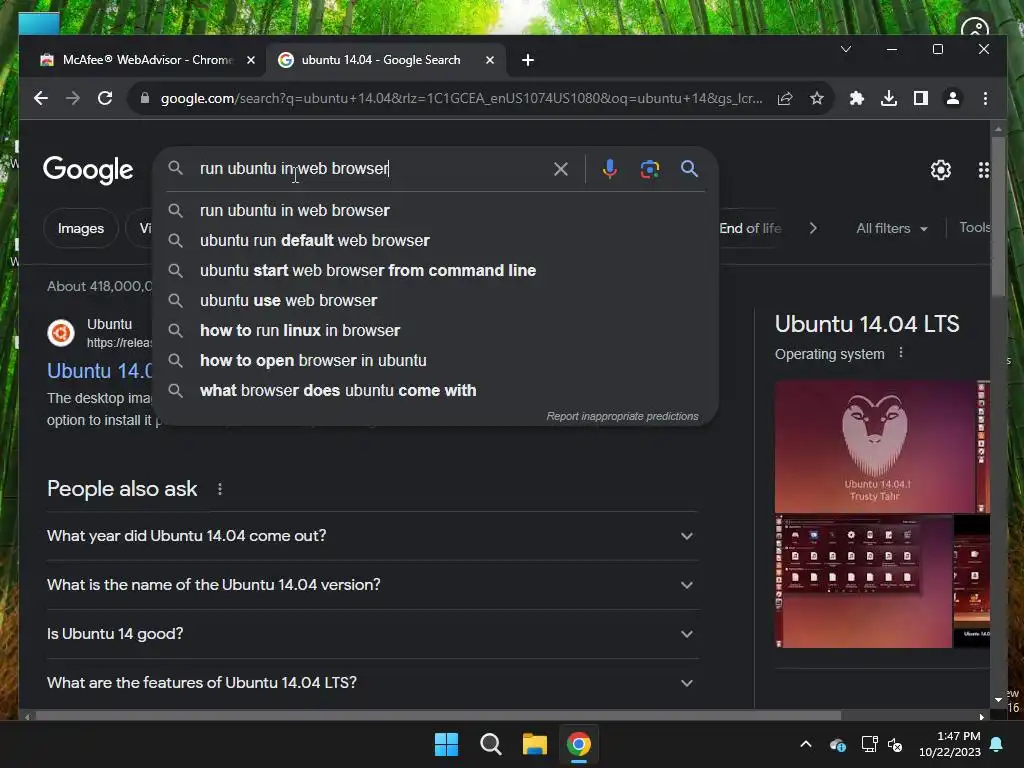
Task: Open the Extensions puzzle icon
Action: 856,99
